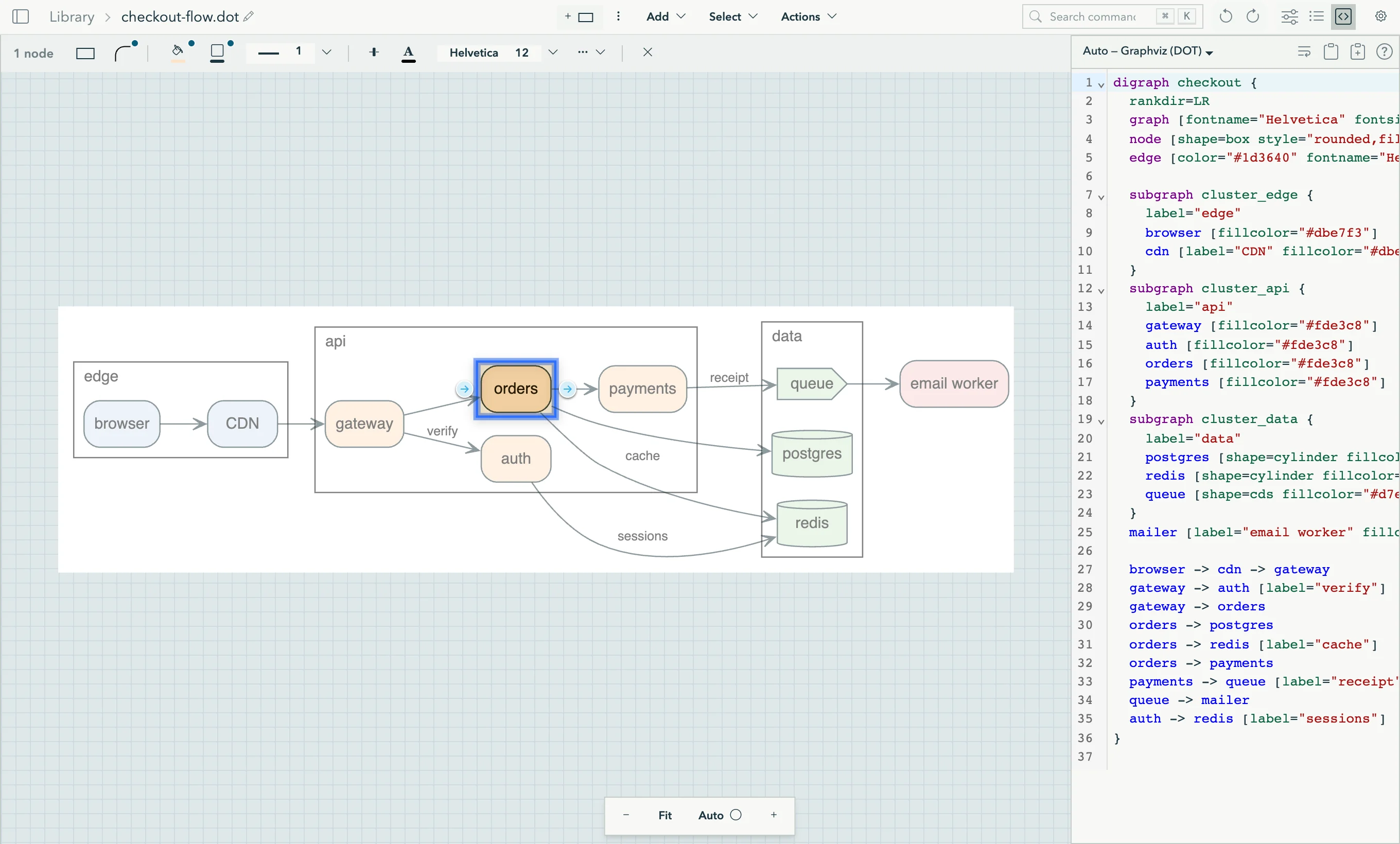The image size is (1400, 844).
Task: Undo the last change
Action: coord(1226,16)
